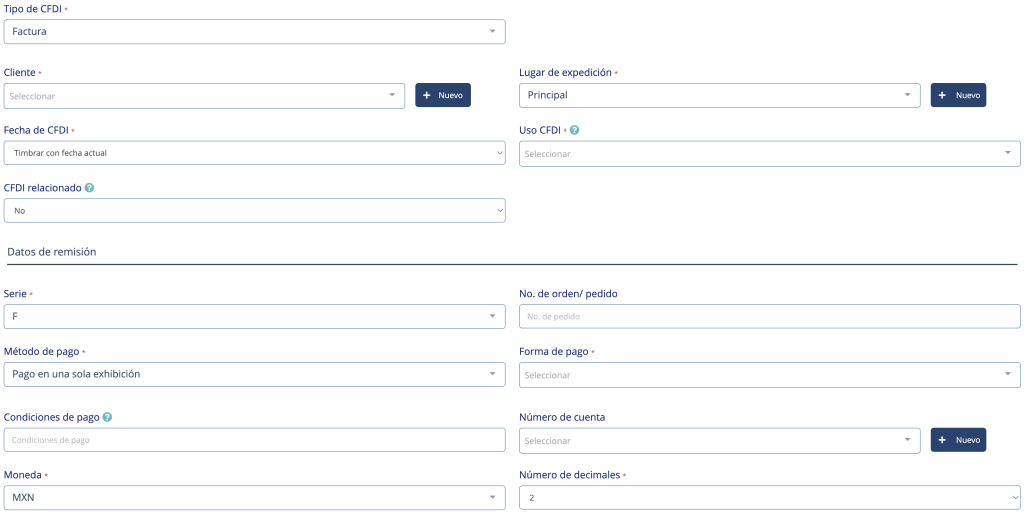Open the Tipo de CFDI dropdown

coord(254,32)
